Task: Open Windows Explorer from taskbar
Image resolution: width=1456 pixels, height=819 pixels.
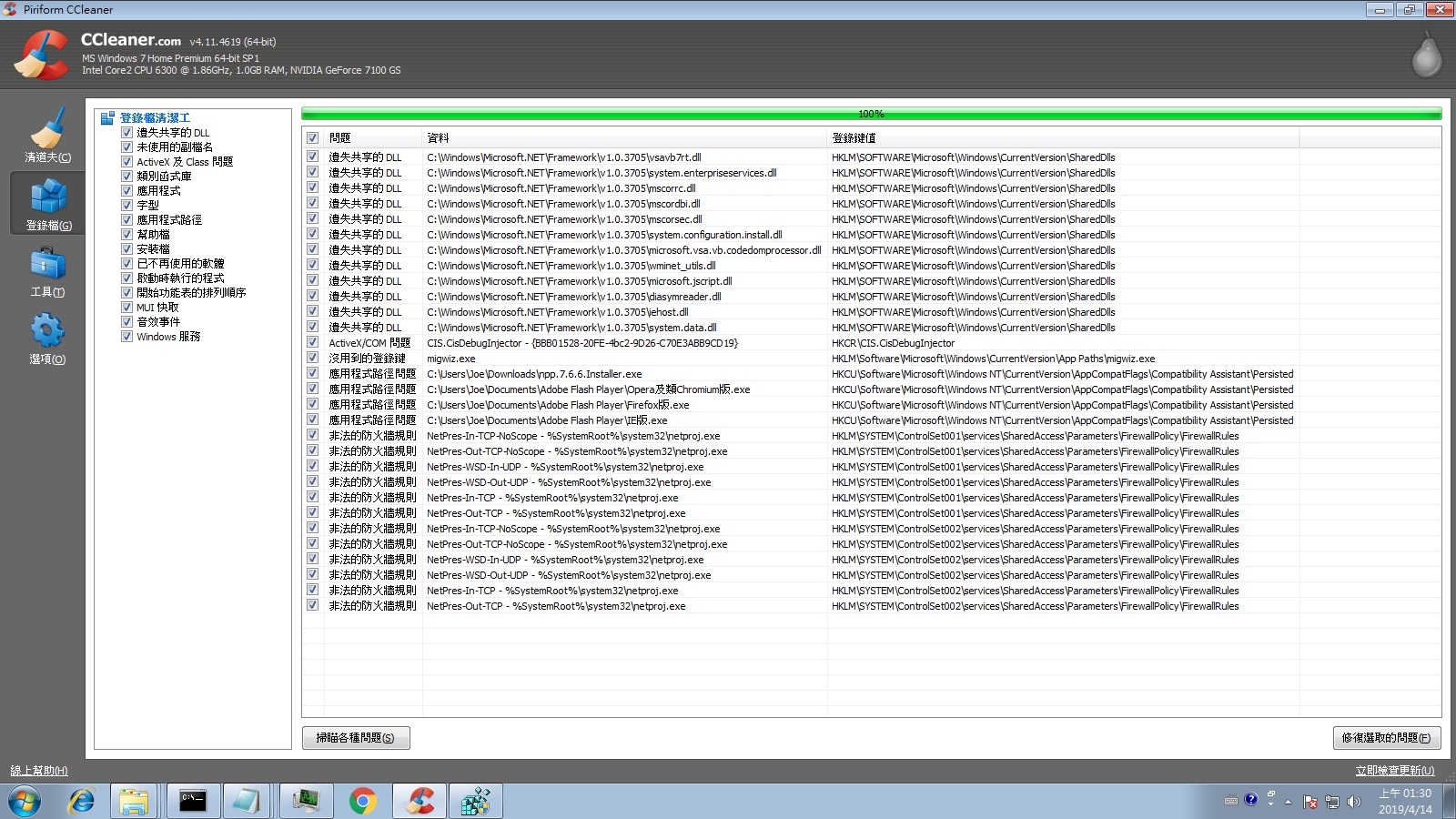Action: point(134,802)
